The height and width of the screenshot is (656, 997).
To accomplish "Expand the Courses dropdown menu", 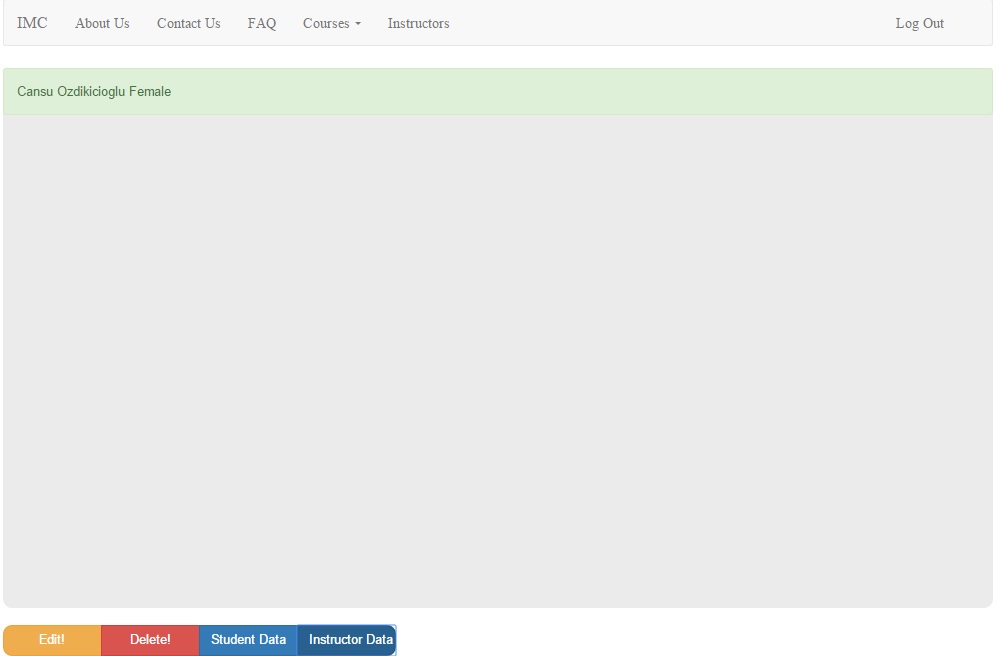I will pyautogui.click(x=327, y=23).
